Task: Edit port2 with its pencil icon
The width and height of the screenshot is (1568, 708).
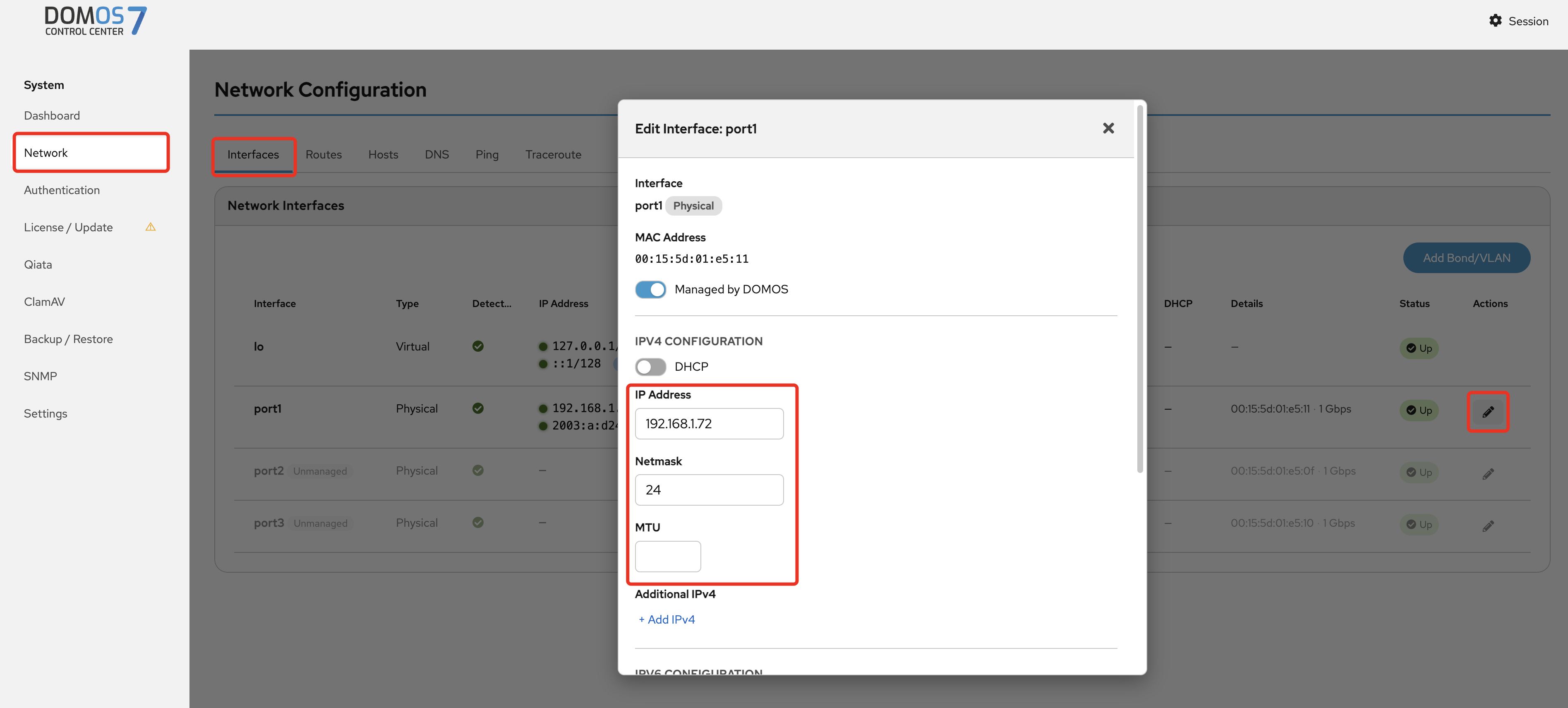Action: click(x=1488, y=474)
